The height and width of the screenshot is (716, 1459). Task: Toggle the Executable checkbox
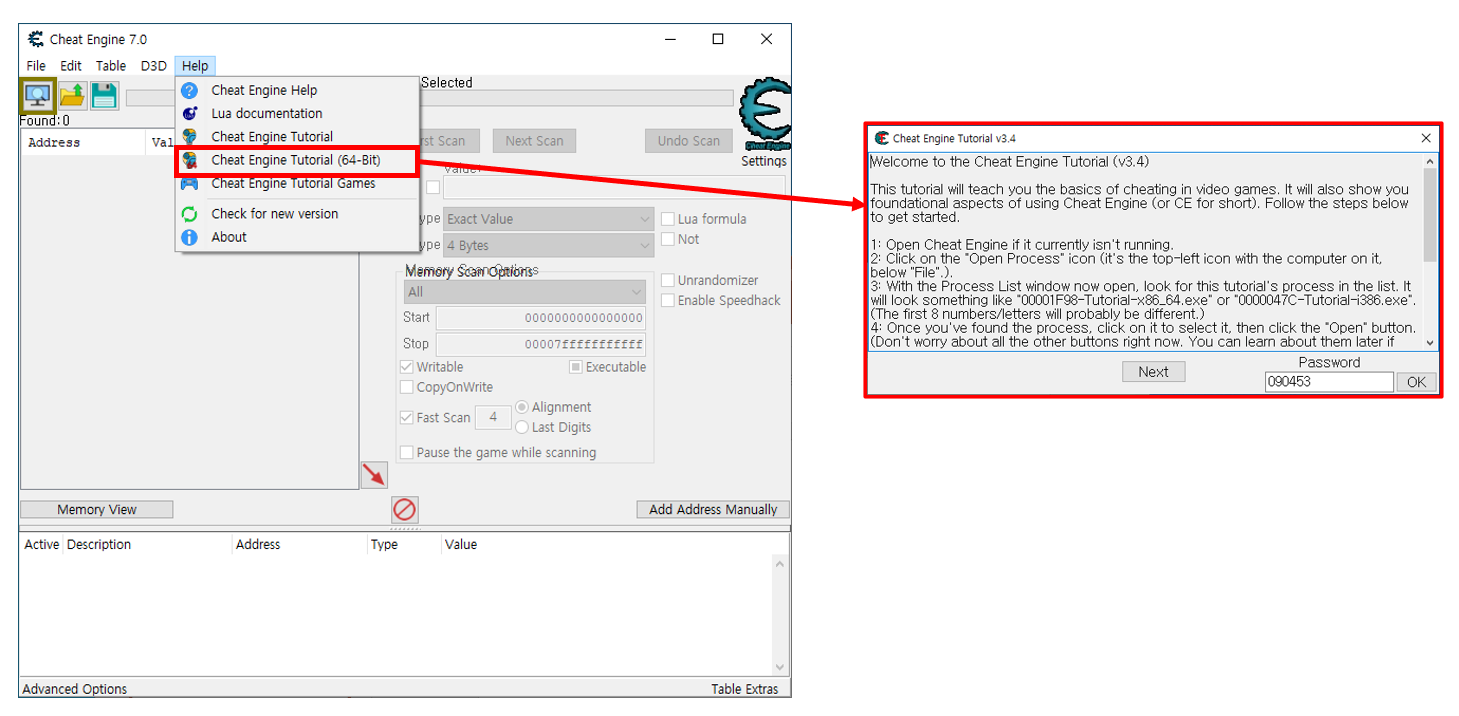576,367
